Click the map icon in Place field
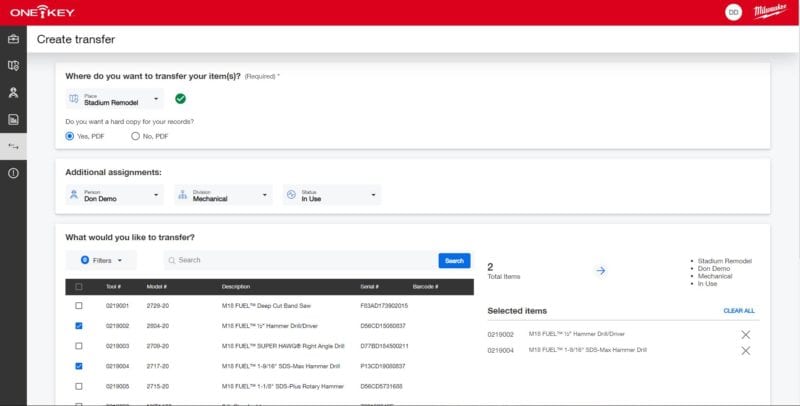Viewport: 800px width, 406px height. [x=74, y=99]
